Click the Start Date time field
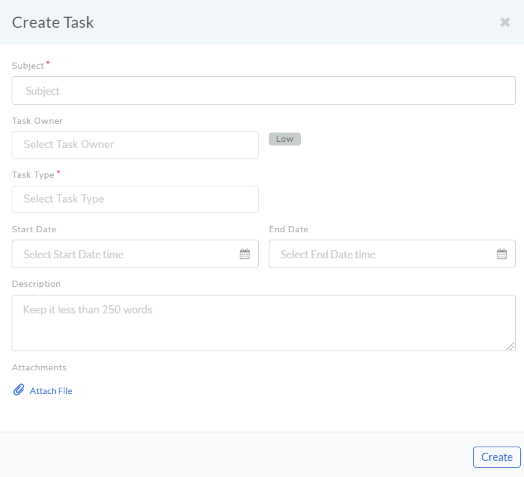Viewport: 524px width, 477px height. click(135, 254)
